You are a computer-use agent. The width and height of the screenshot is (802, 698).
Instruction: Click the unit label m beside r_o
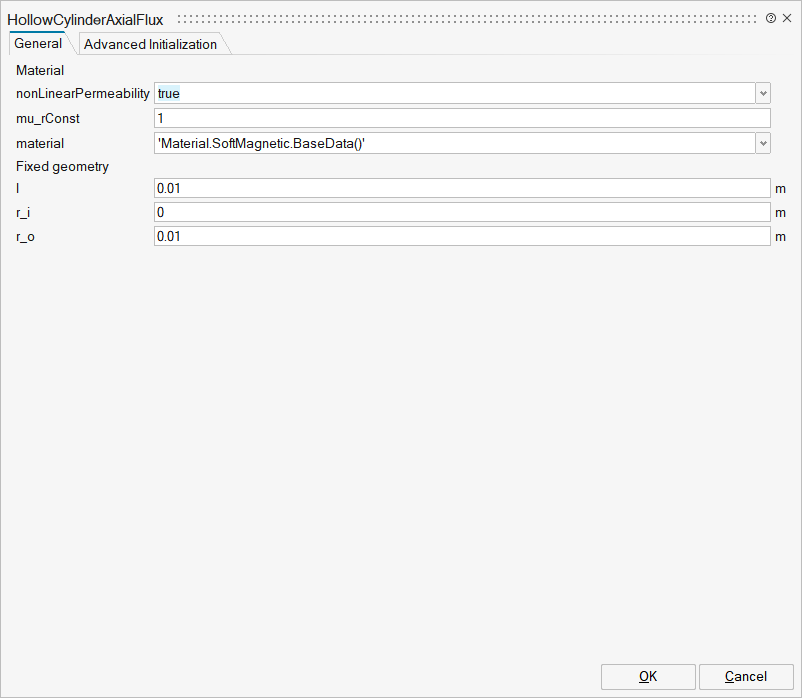[781, 237]
